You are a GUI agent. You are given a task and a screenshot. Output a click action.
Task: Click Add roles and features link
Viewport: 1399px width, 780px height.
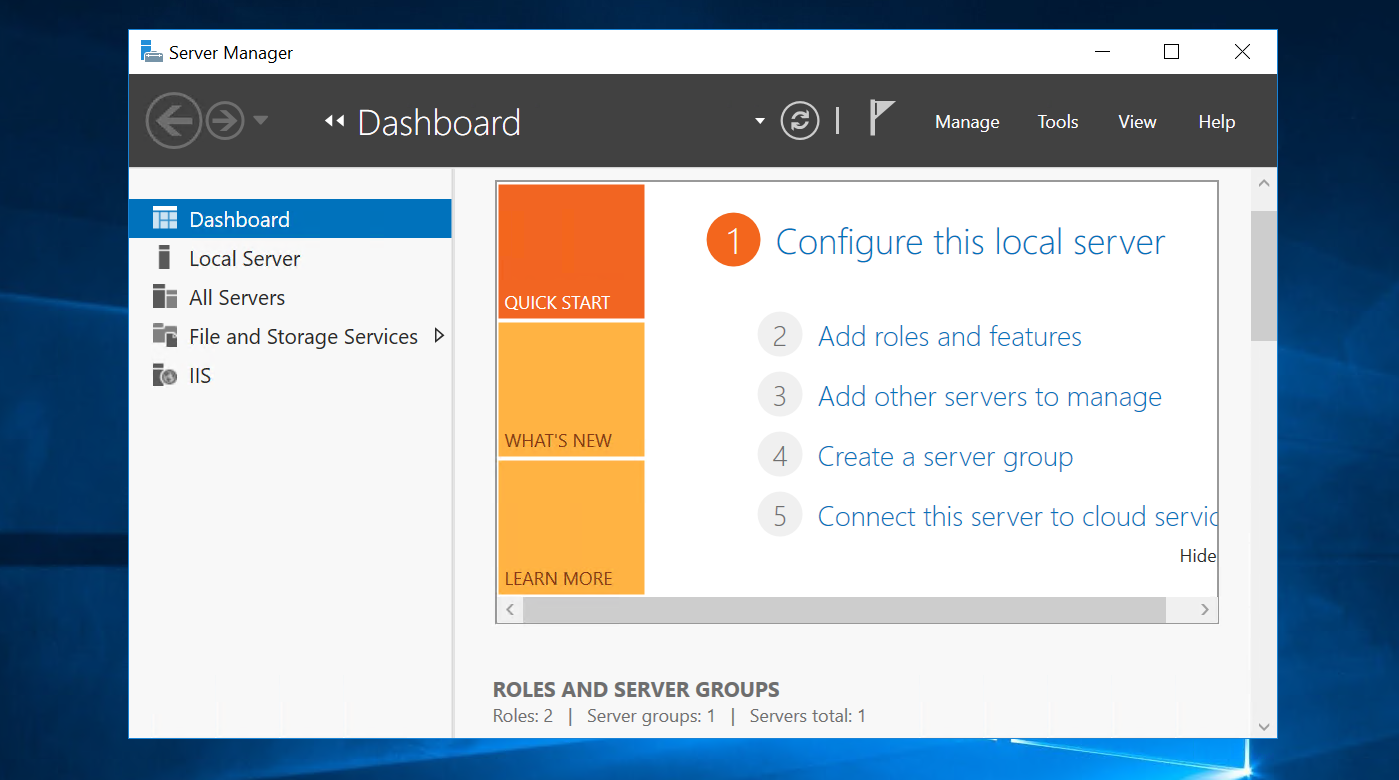coord(950,337)
